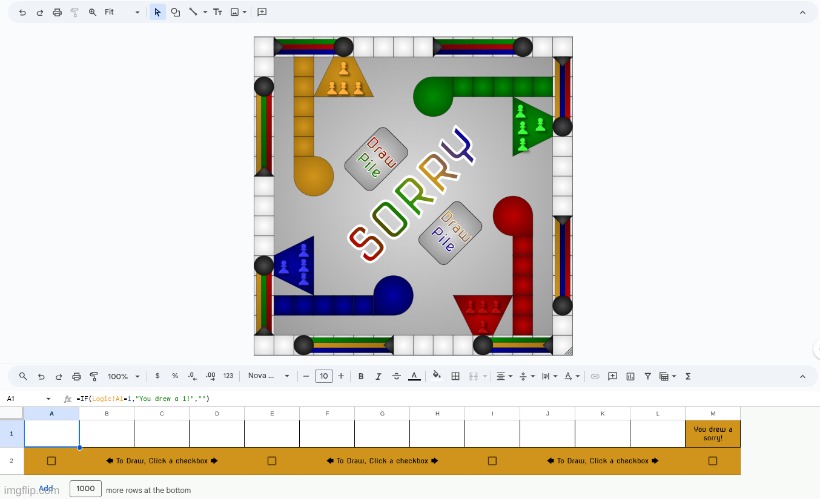Open horizontal align dropdown
820x499 pixels.
tap(504, 376)
